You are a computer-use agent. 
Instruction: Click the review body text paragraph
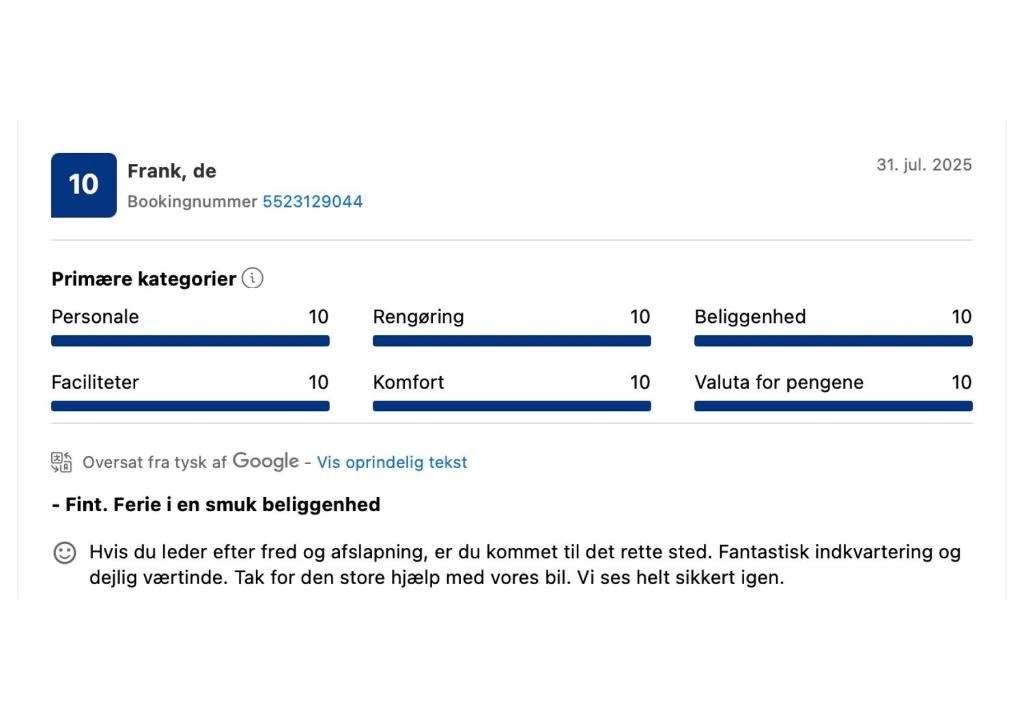(x=525, y=565)
